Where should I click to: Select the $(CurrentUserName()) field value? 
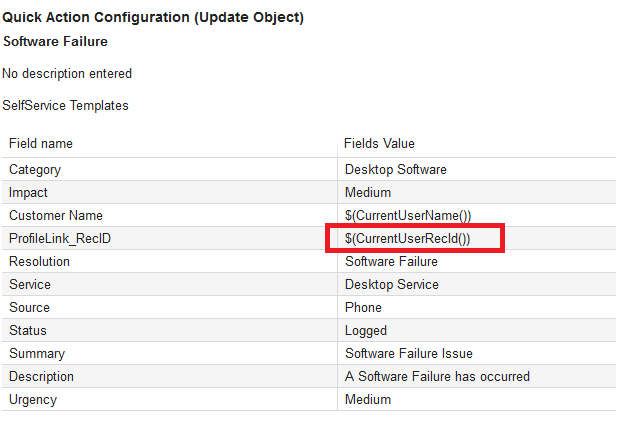408,215
